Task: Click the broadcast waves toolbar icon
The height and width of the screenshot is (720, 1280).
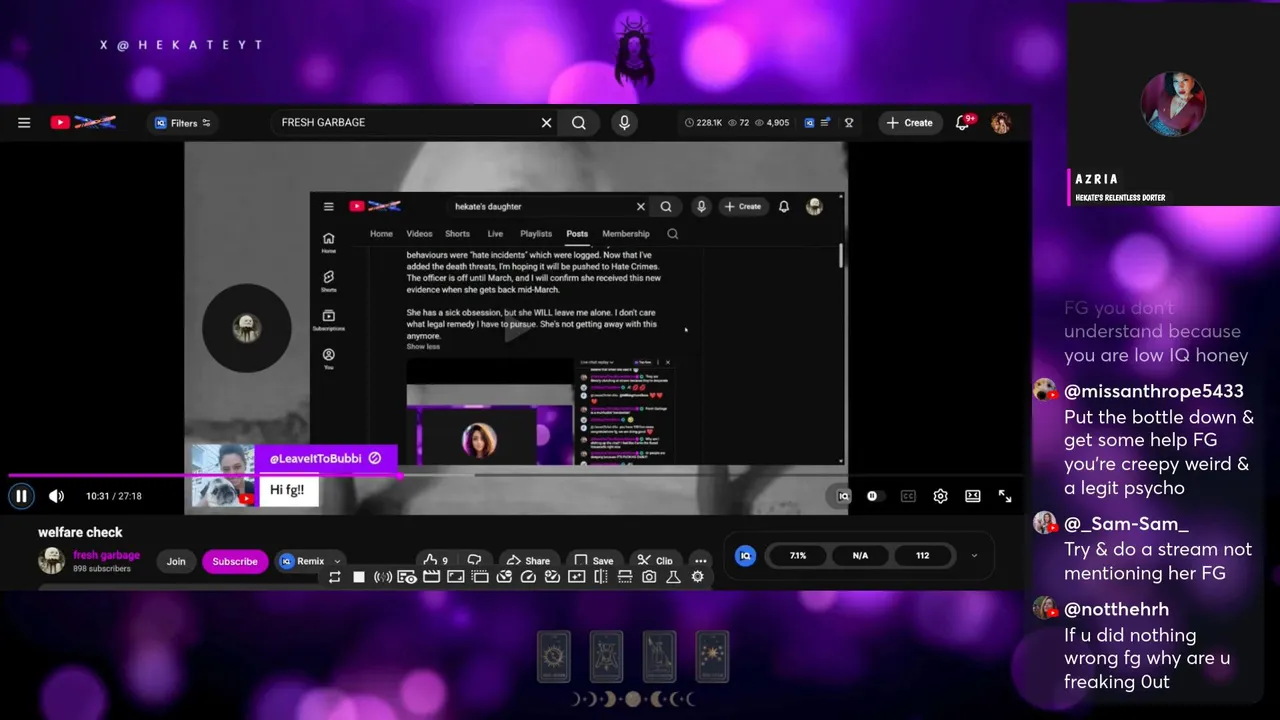Action: click(383, 577)
